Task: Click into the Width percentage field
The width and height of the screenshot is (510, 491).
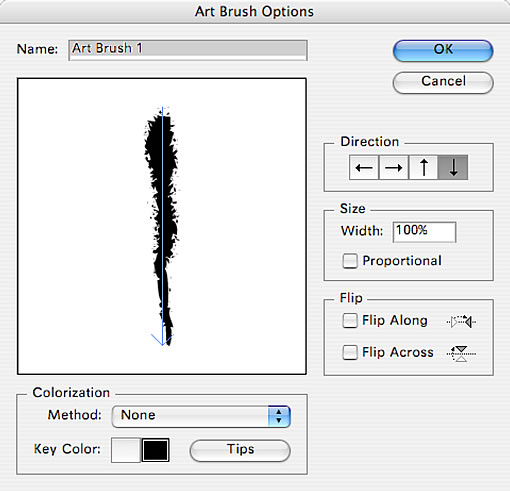Action: click(x=424, y=232)
